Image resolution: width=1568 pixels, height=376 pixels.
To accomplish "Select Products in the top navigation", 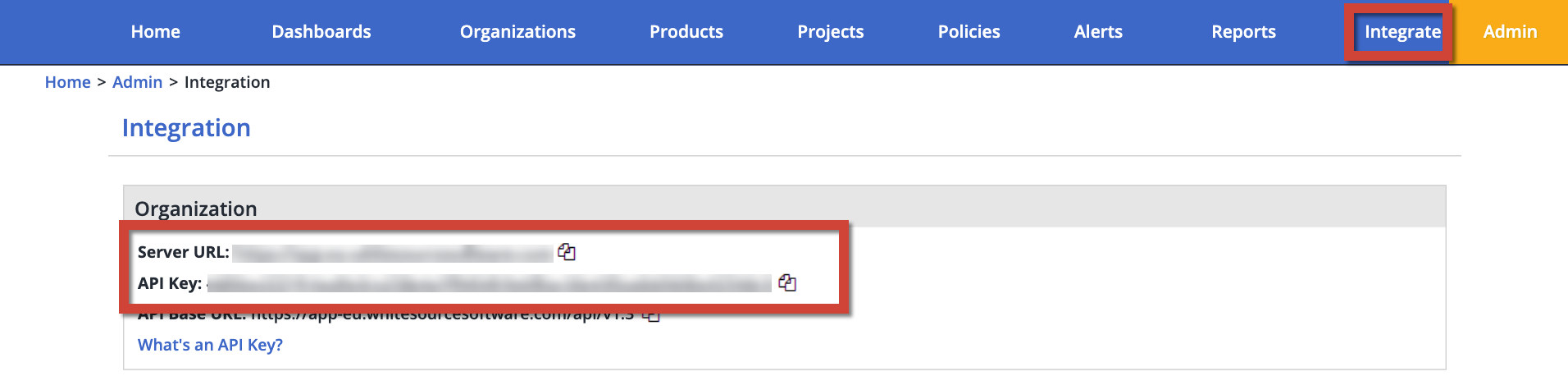I will tap(686, 32).
